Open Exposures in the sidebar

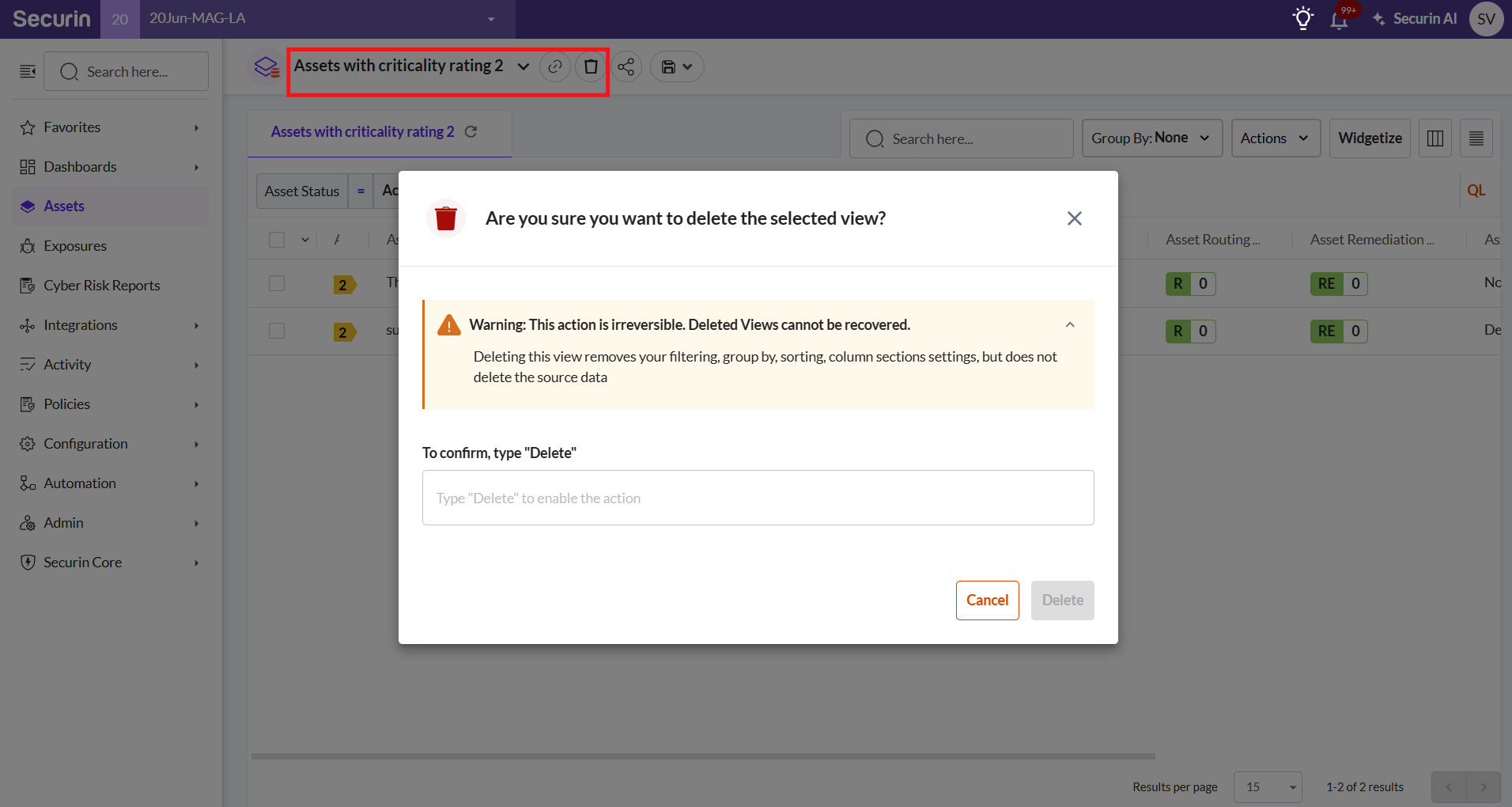pyautogui.click(x=111, y=246)
